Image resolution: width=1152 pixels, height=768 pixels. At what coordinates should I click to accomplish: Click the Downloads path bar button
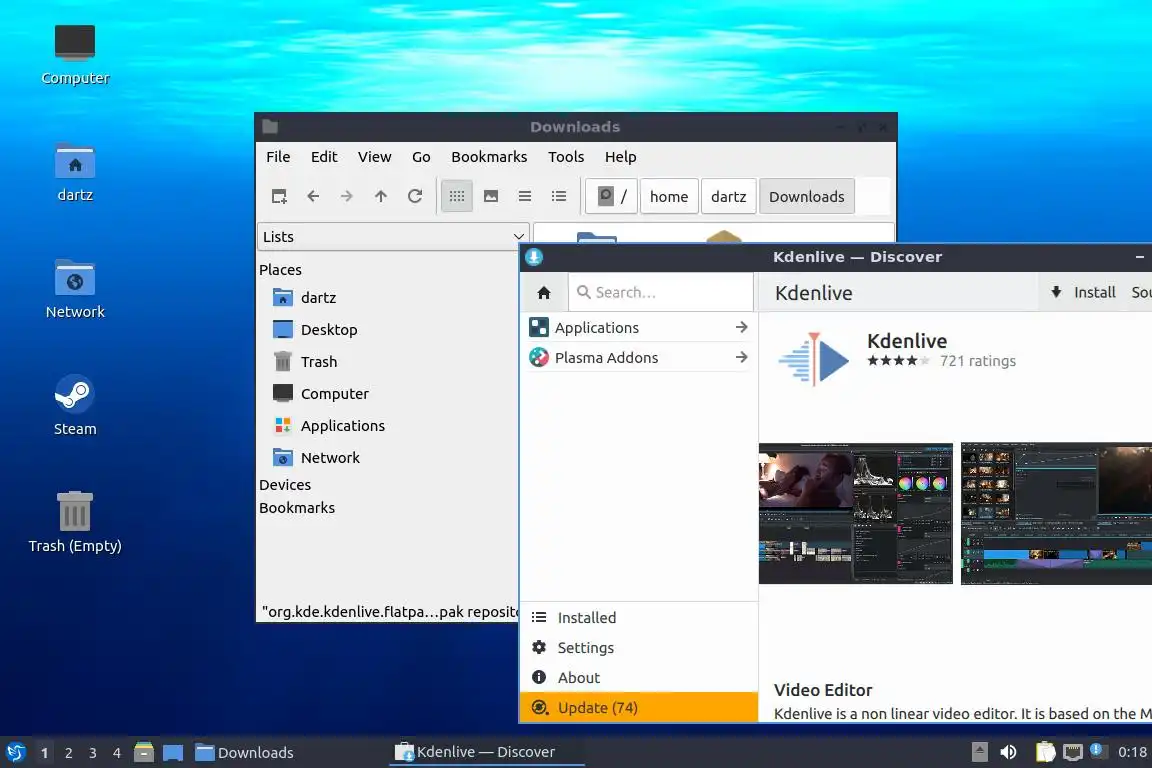(807, 196)
